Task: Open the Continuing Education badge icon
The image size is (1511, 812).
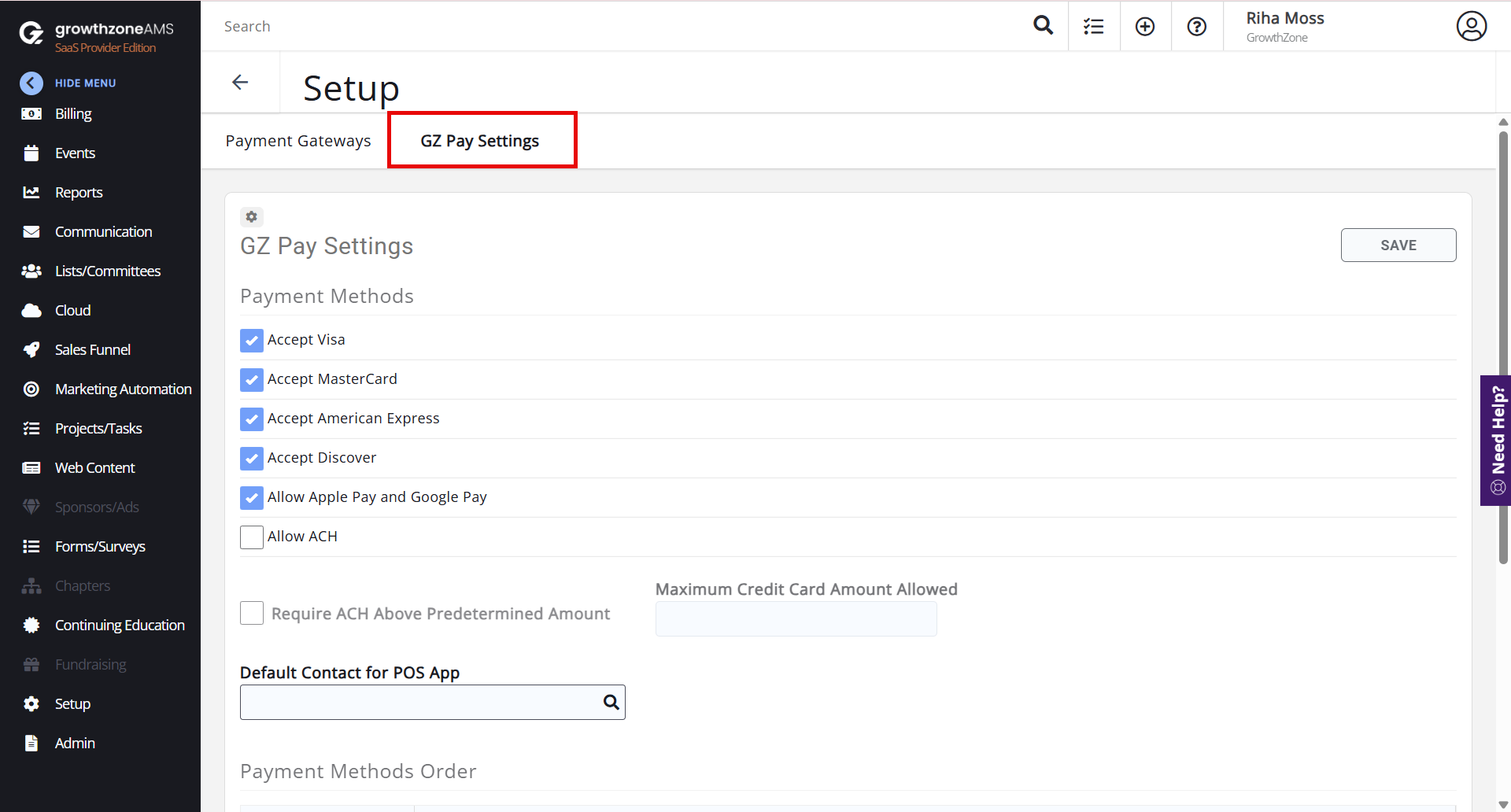Action: 31,626
